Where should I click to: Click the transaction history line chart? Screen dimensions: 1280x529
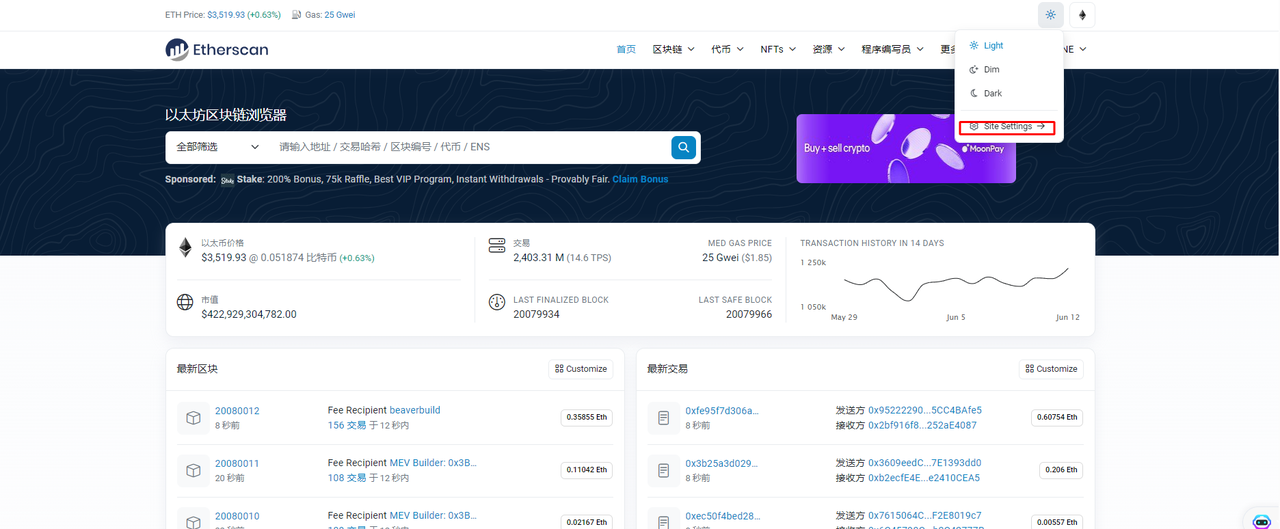[x=955, y=286]
